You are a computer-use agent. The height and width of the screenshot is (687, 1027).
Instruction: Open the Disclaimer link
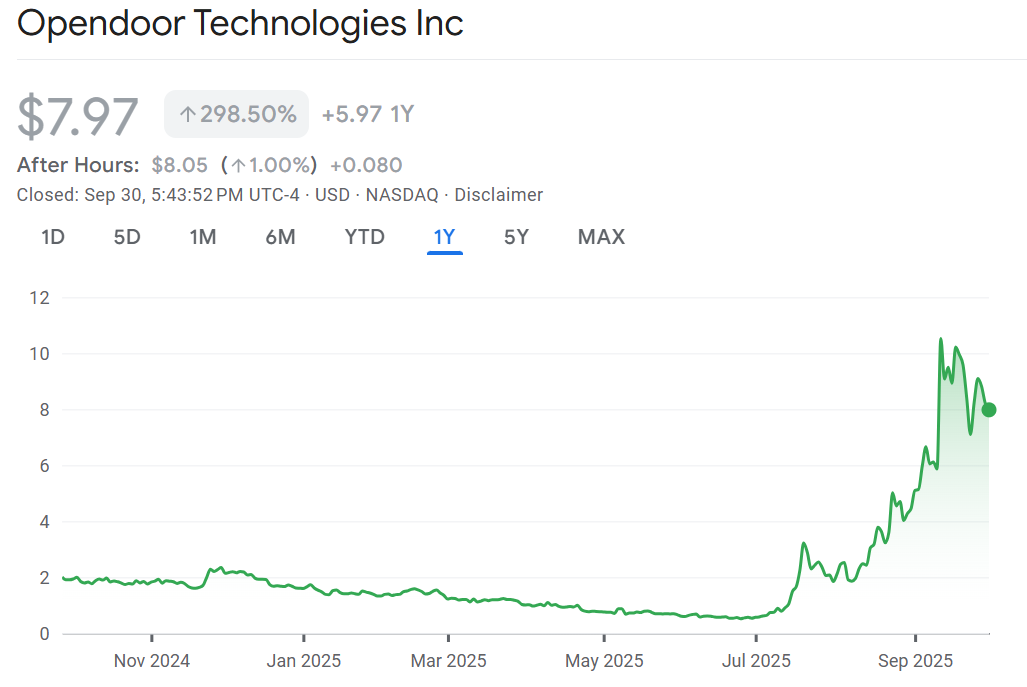tap(499, 195)
